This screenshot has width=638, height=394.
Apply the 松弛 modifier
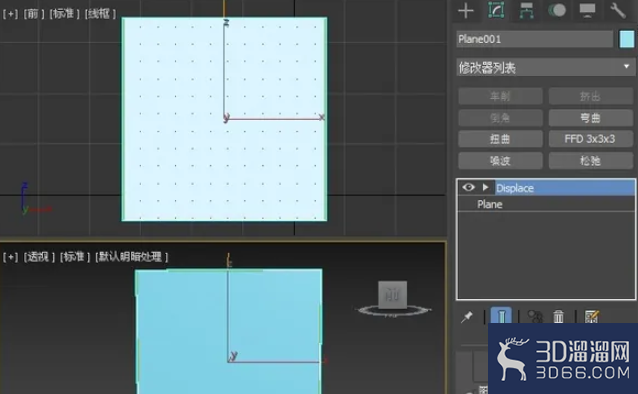click(590, 161)
